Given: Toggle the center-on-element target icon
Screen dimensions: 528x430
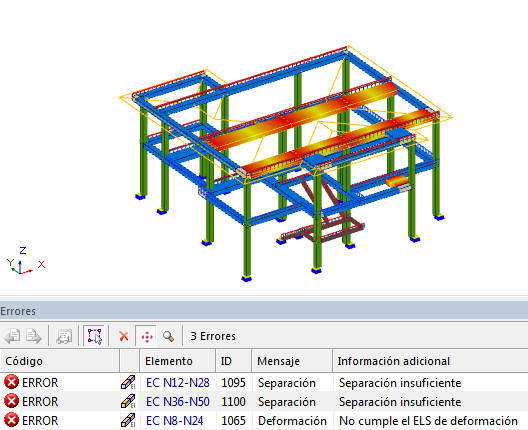Looking at the screenshot, I should point(146,336).
